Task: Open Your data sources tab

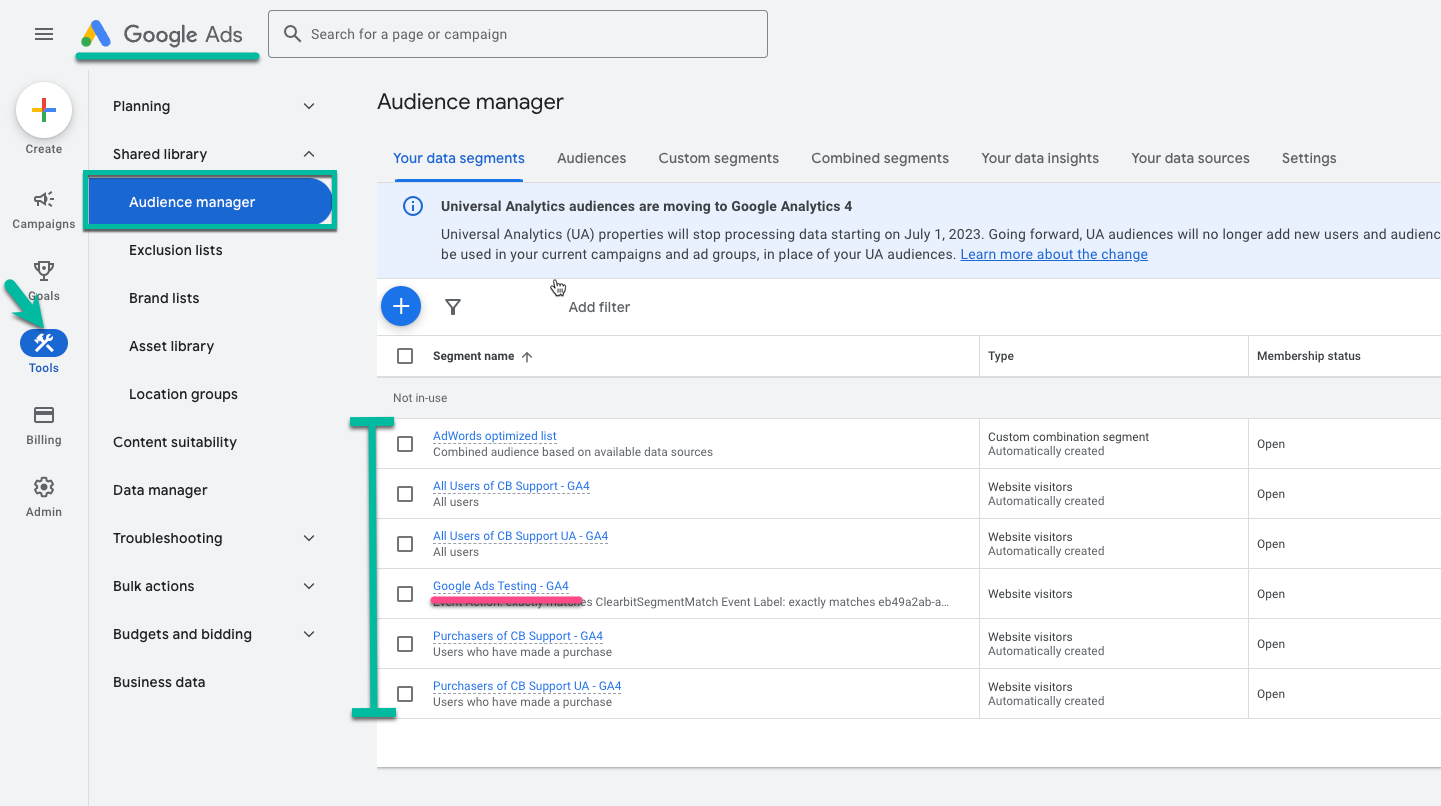Action: pos(1190,158)
